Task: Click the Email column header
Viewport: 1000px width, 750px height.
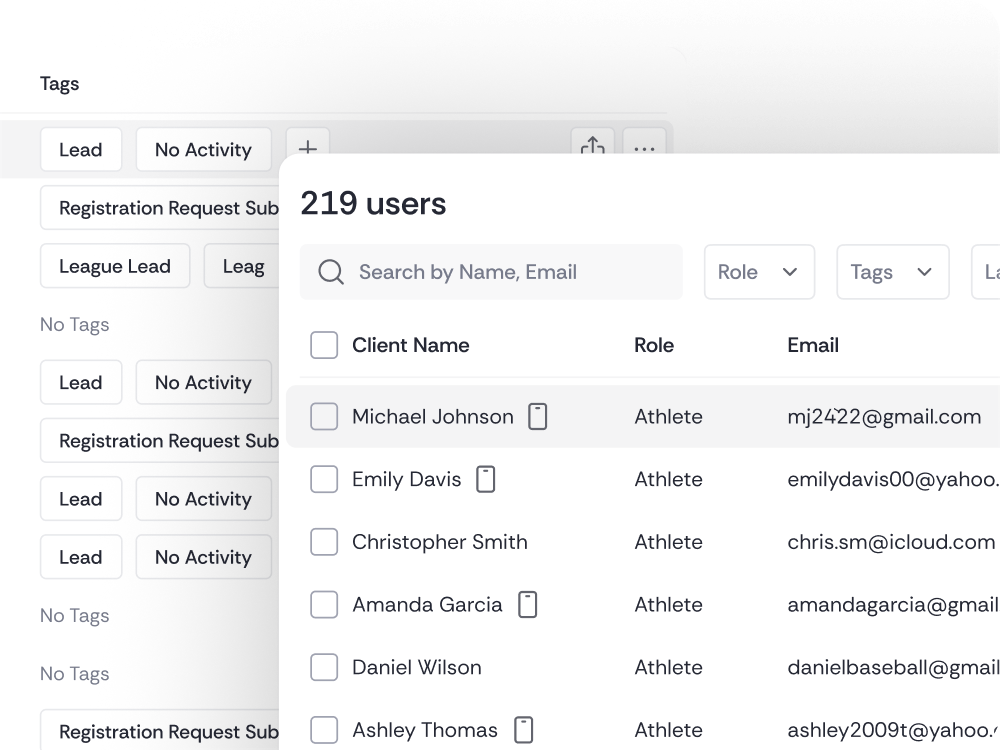Action: coord(813,345)
